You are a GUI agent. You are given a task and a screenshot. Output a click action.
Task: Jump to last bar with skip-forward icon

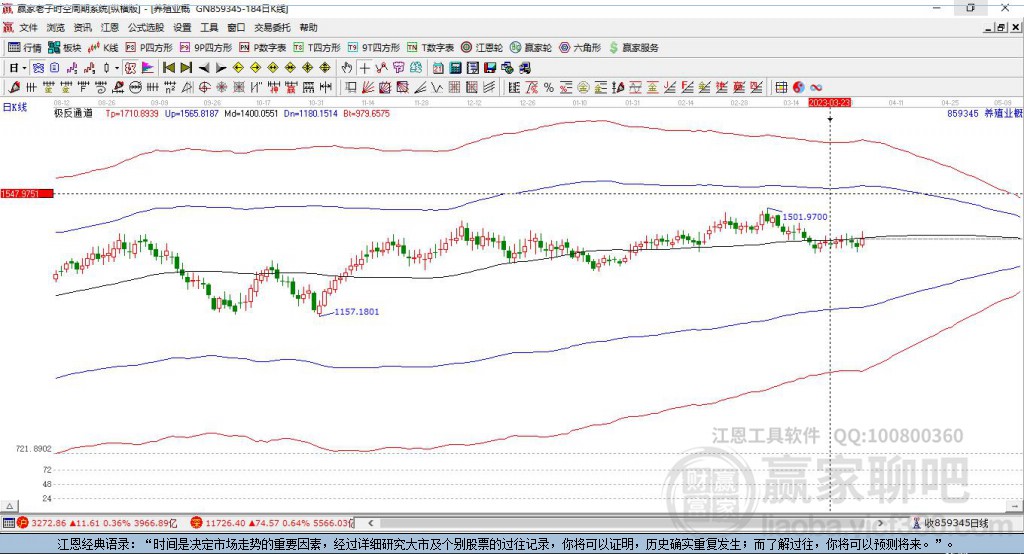click(186, 68)
